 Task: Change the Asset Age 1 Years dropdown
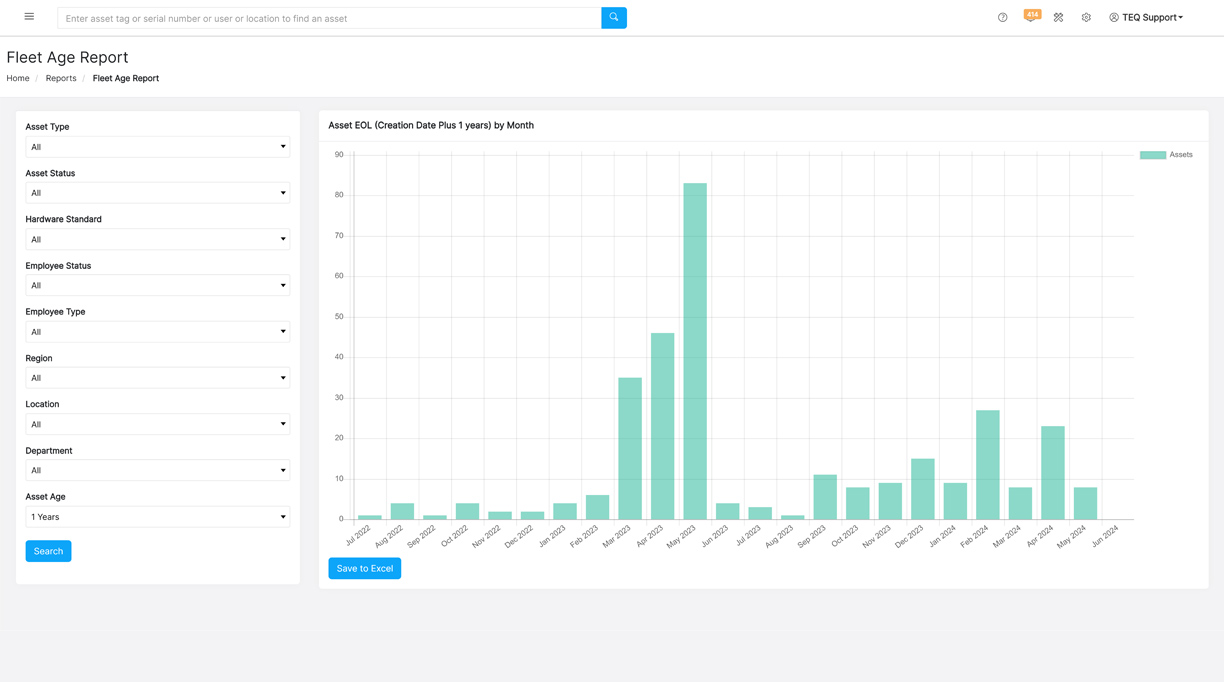pos(157,517)
